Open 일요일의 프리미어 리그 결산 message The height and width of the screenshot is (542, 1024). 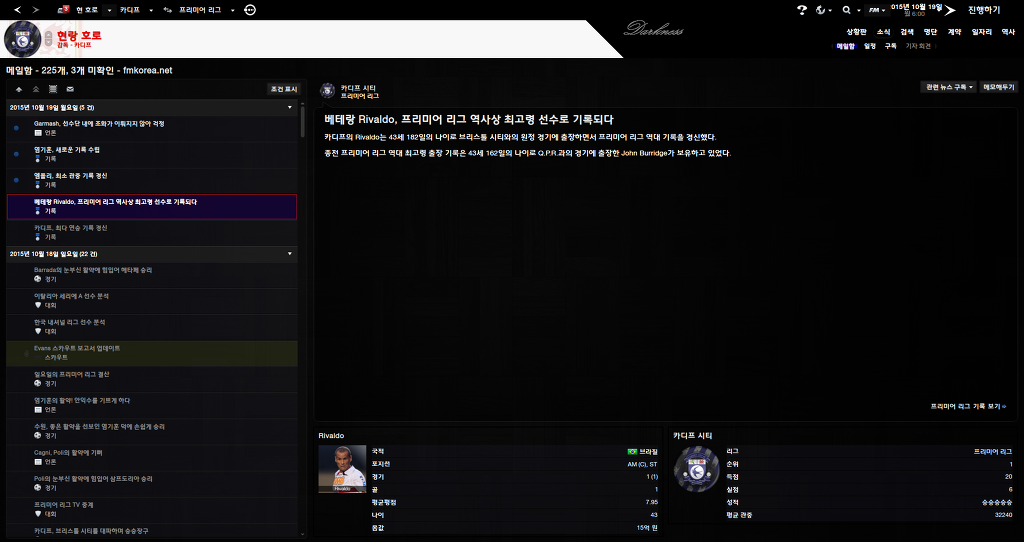152,379
